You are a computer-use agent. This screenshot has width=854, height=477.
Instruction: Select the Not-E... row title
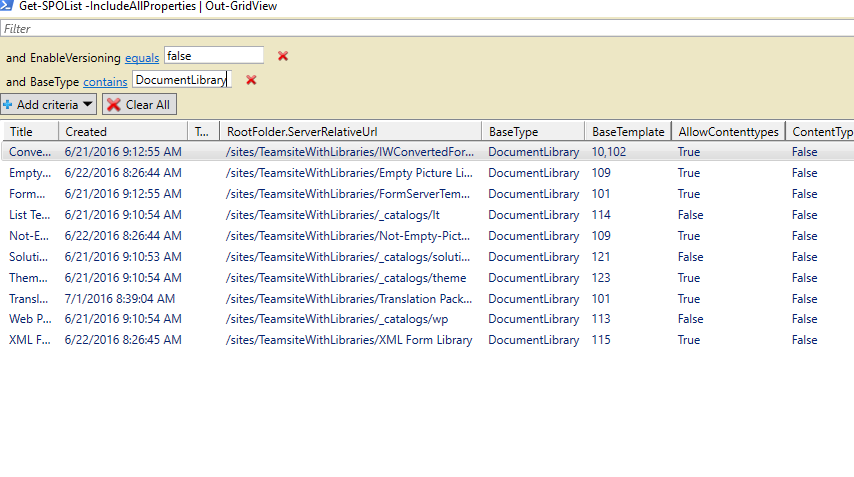click(x=29, y=236)
